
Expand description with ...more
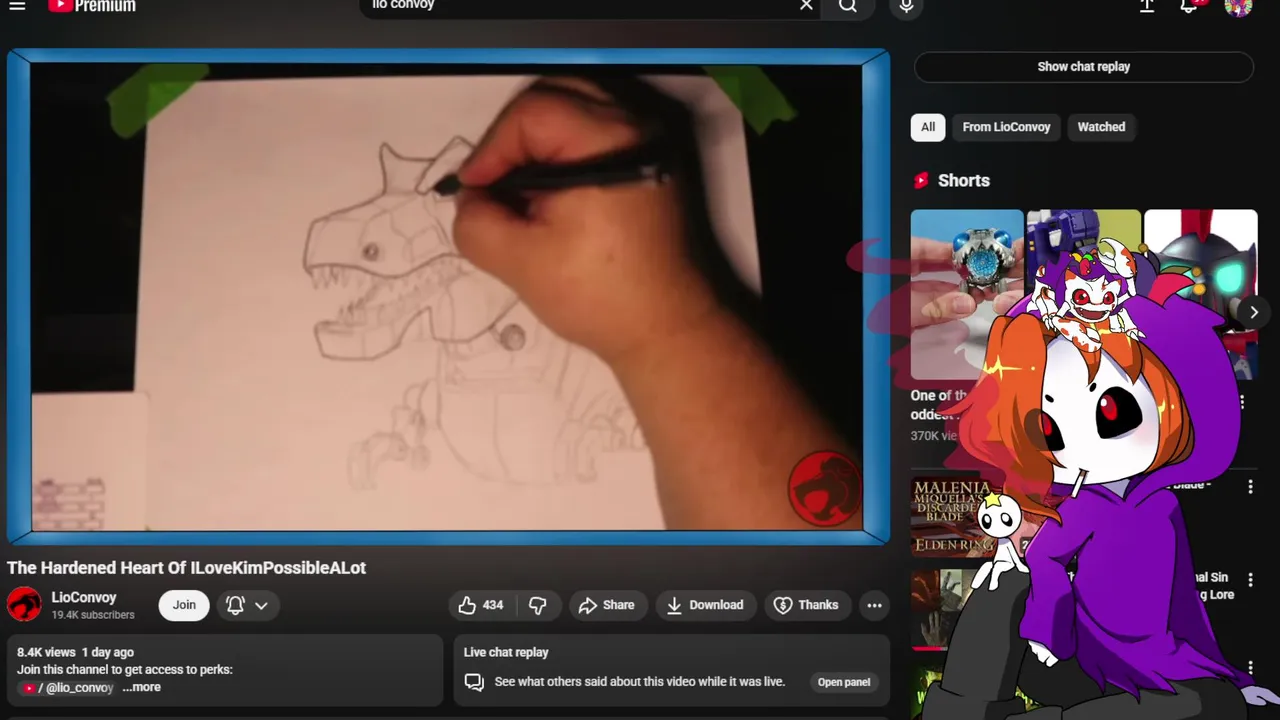[142, 688]
